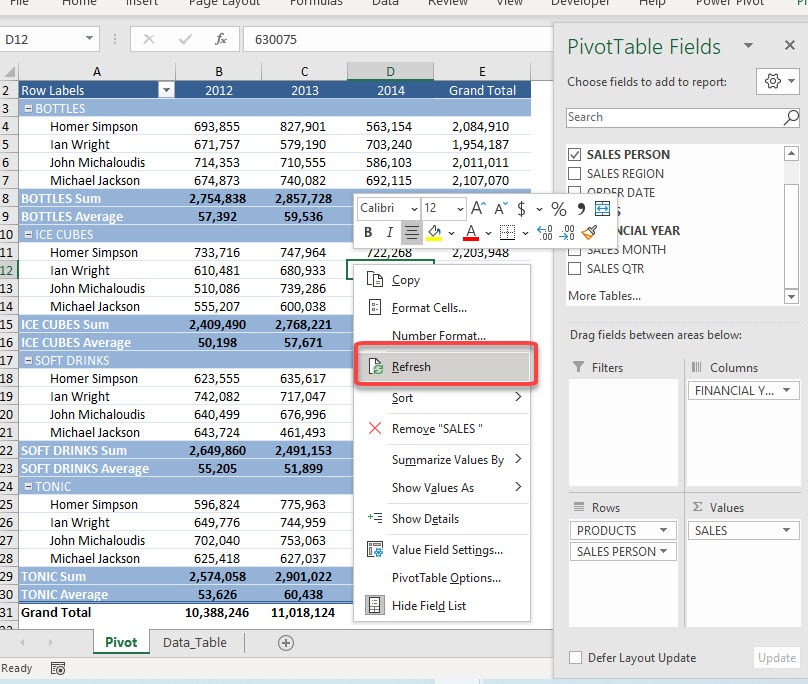
Task: Close the PivotTable Fields pane
Action: (x=789, y=45)
